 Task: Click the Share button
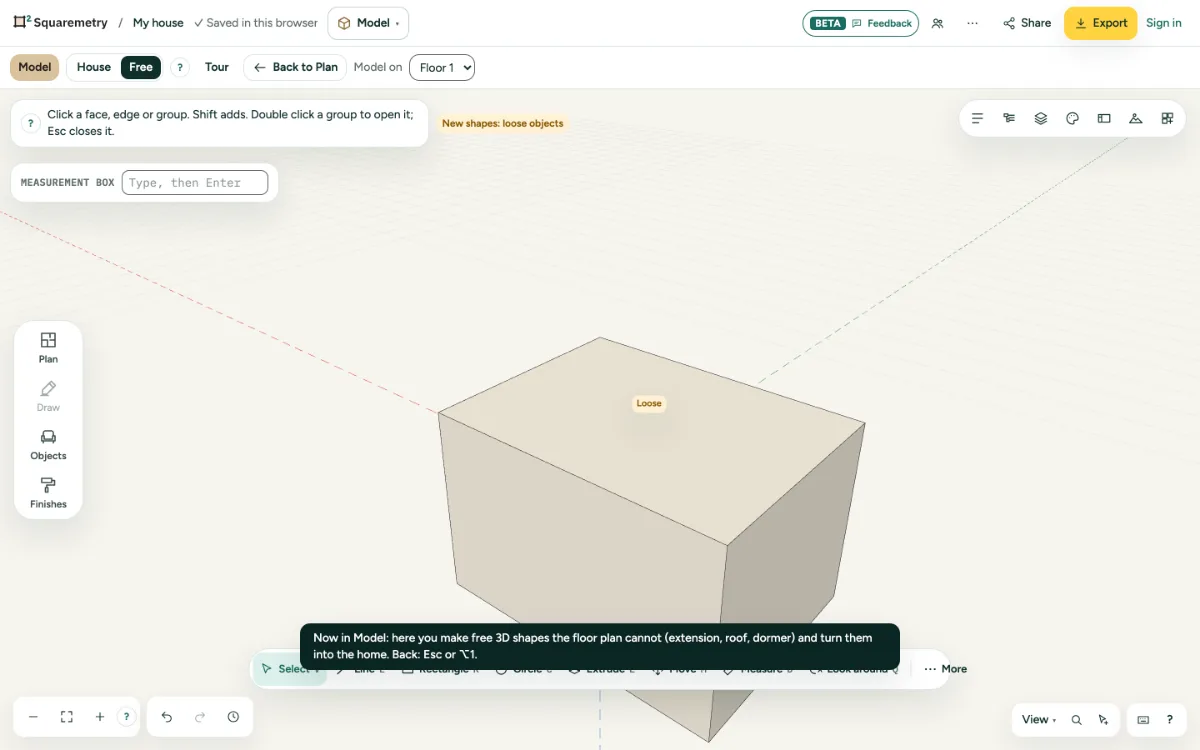[x=1027, y=23]
